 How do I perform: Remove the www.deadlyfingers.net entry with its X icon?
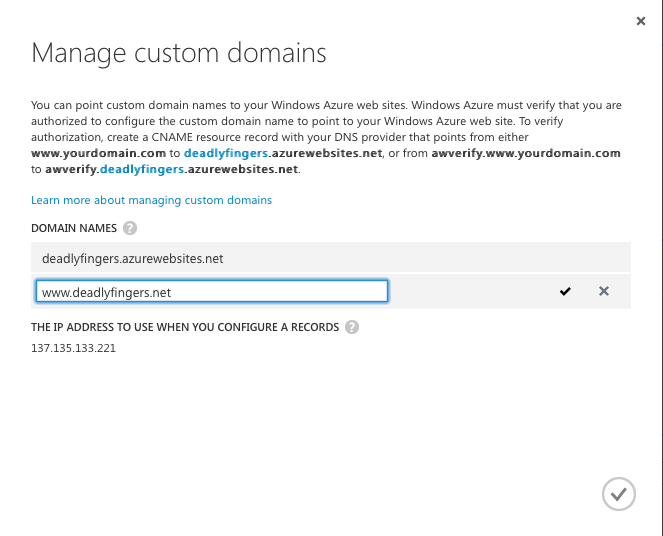[x=604, y=291]
